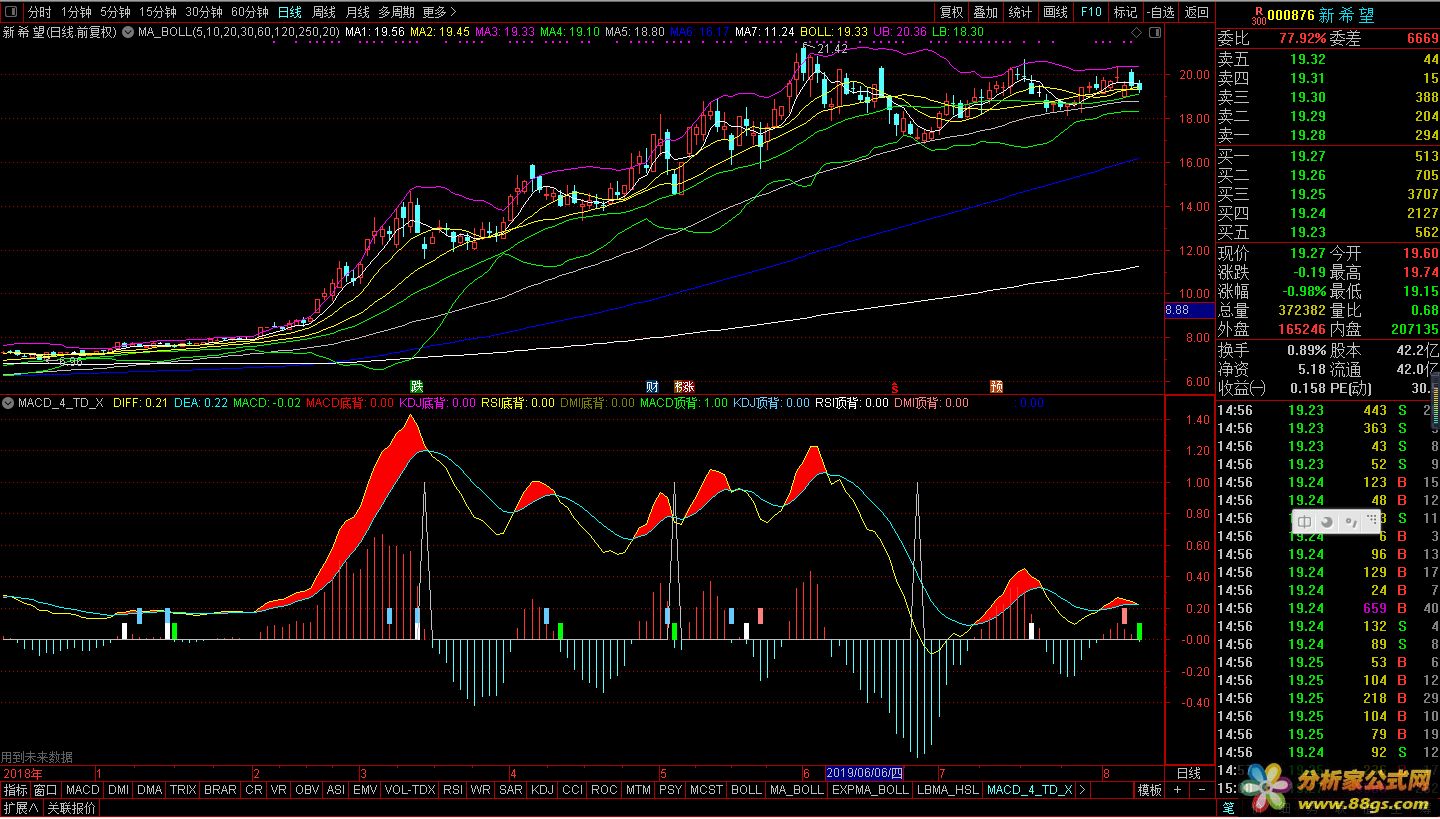Open the 模板 template menu
Screen dimensions: 1440x819
(1149, 790)
